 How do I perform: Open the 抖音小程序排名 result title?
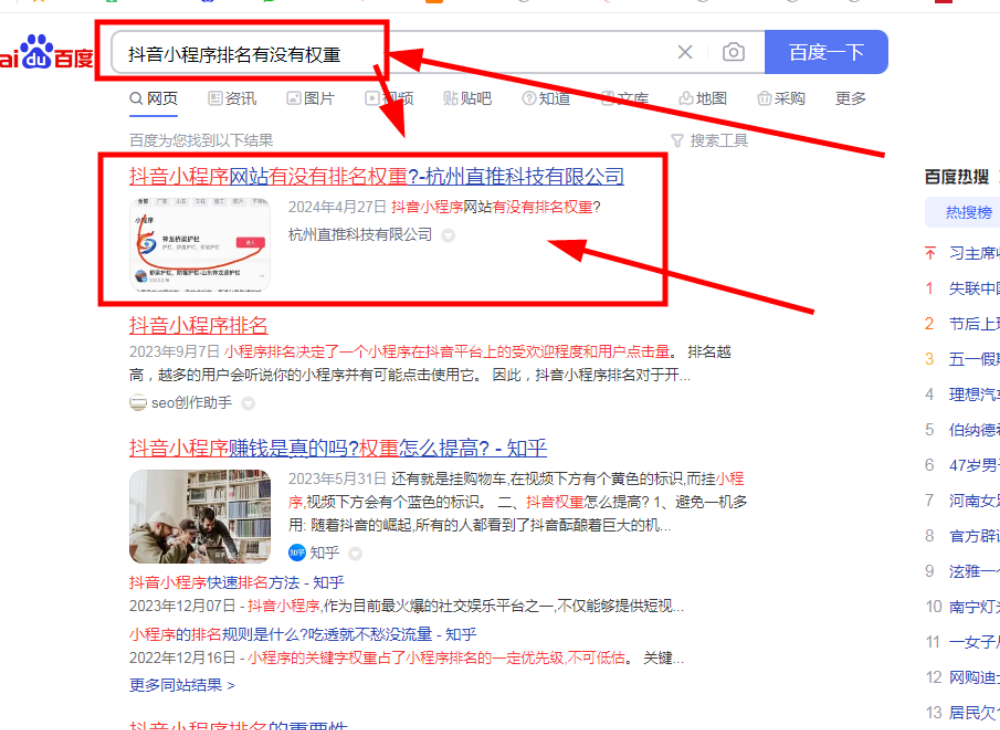pyautogui.click(x=198, y=325)
